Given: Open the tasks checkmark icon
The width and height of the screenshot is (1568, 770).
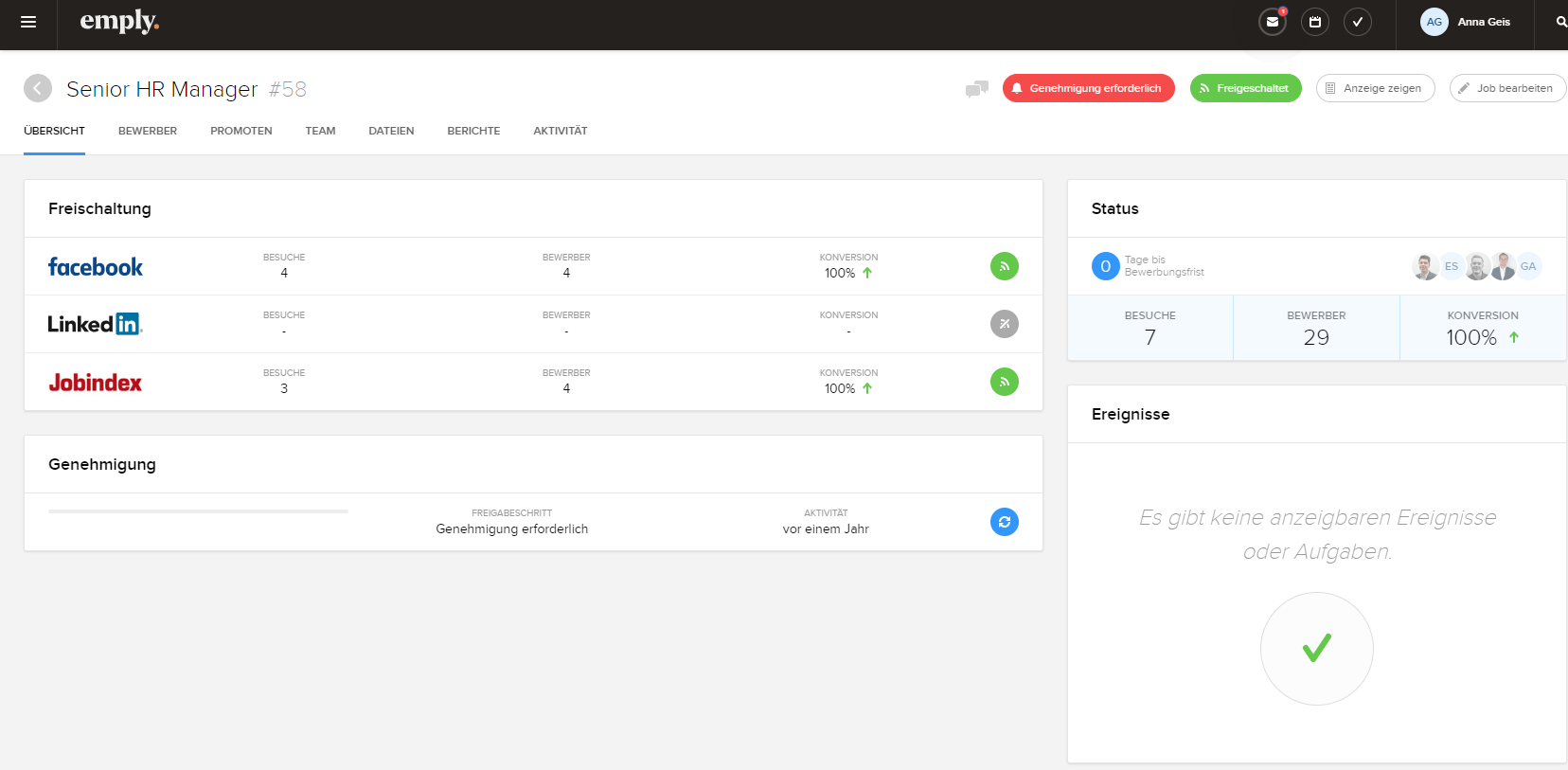Looking at the screenshot, I should pyautogui.click(x=1358, y=22).
